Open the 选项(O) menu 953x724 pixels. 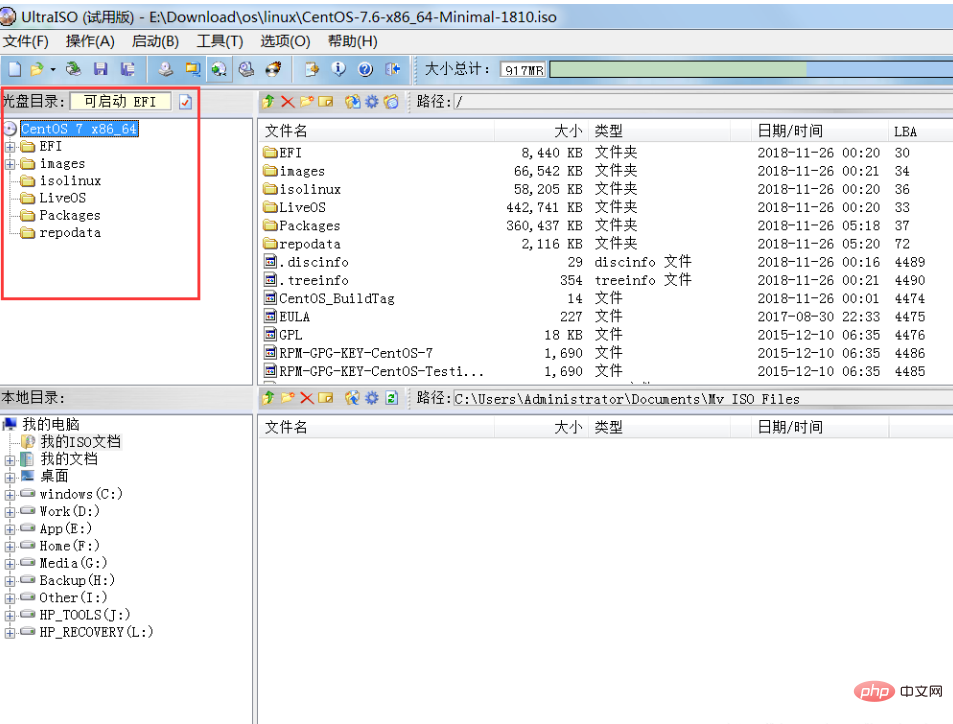pyautogui.click(x=285, y=41)
